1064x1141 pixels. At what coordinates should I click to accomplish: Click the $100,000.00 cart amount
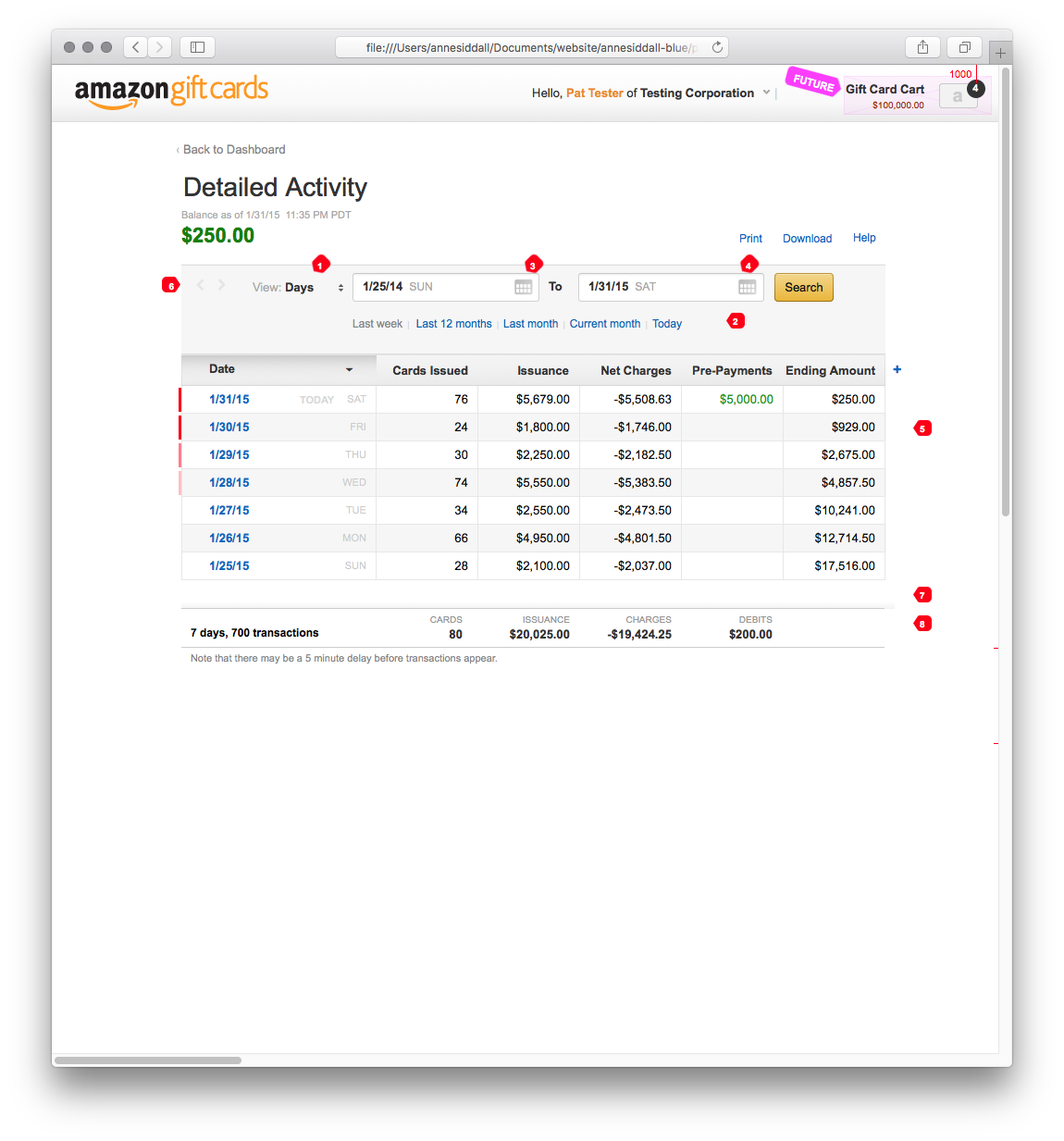tap(897, 105)
